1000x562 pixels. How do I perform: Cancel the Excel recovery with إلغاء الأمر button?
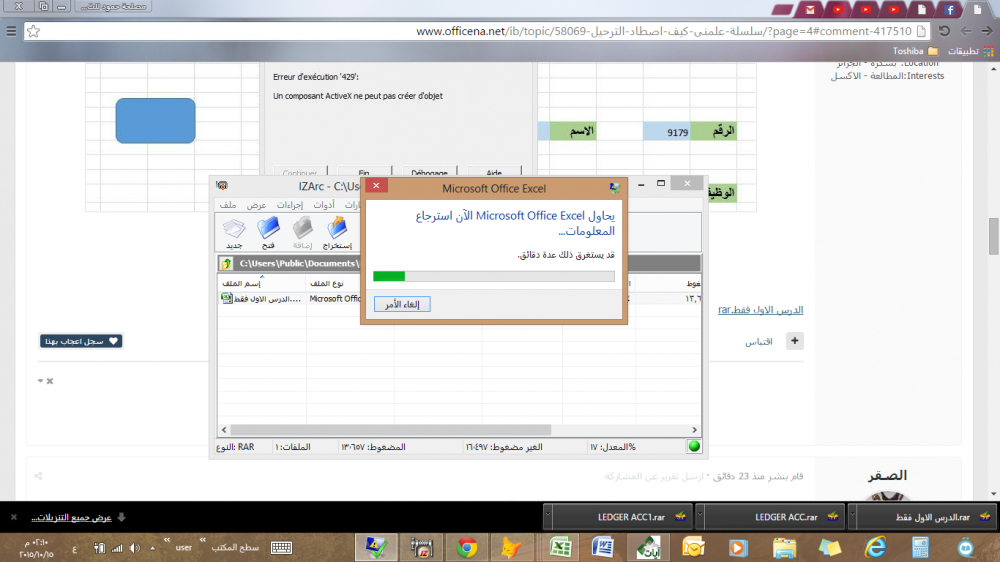402,304
